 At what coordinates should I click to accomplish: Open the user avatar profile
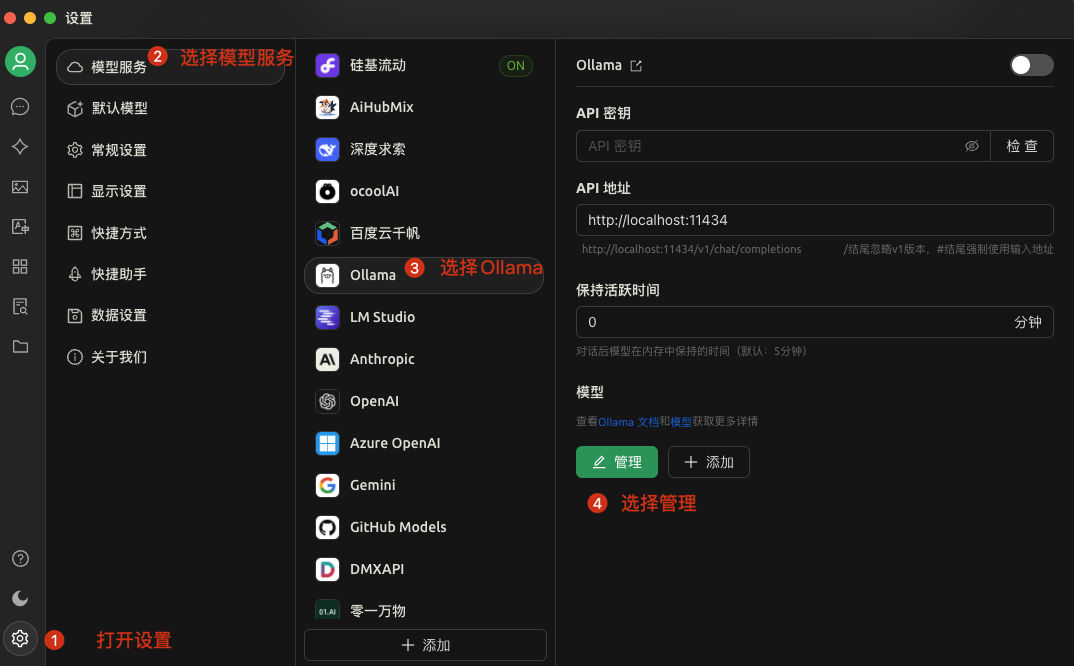coord(21,62)
